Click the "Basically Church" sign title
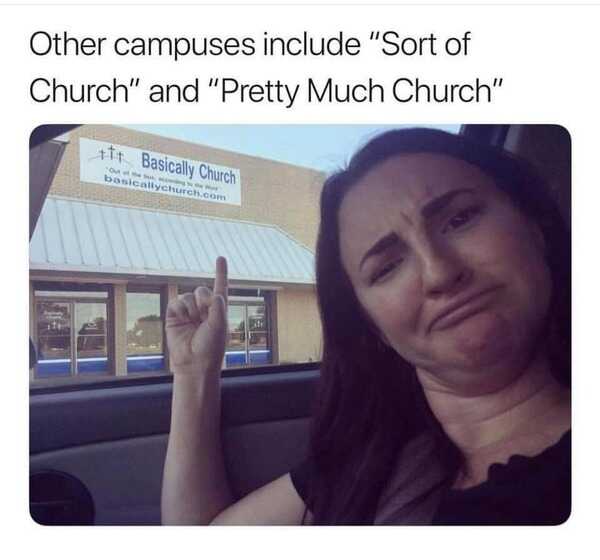 tap(189, 168)
